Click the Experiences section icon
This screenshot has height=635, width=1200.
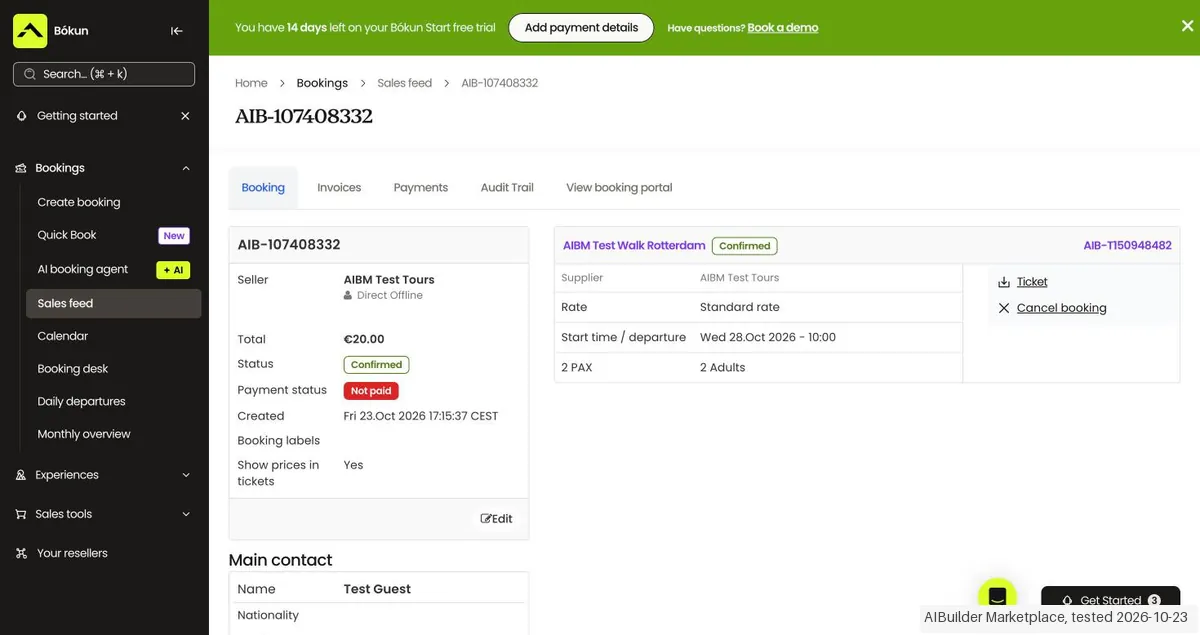(x=21, y=475)
